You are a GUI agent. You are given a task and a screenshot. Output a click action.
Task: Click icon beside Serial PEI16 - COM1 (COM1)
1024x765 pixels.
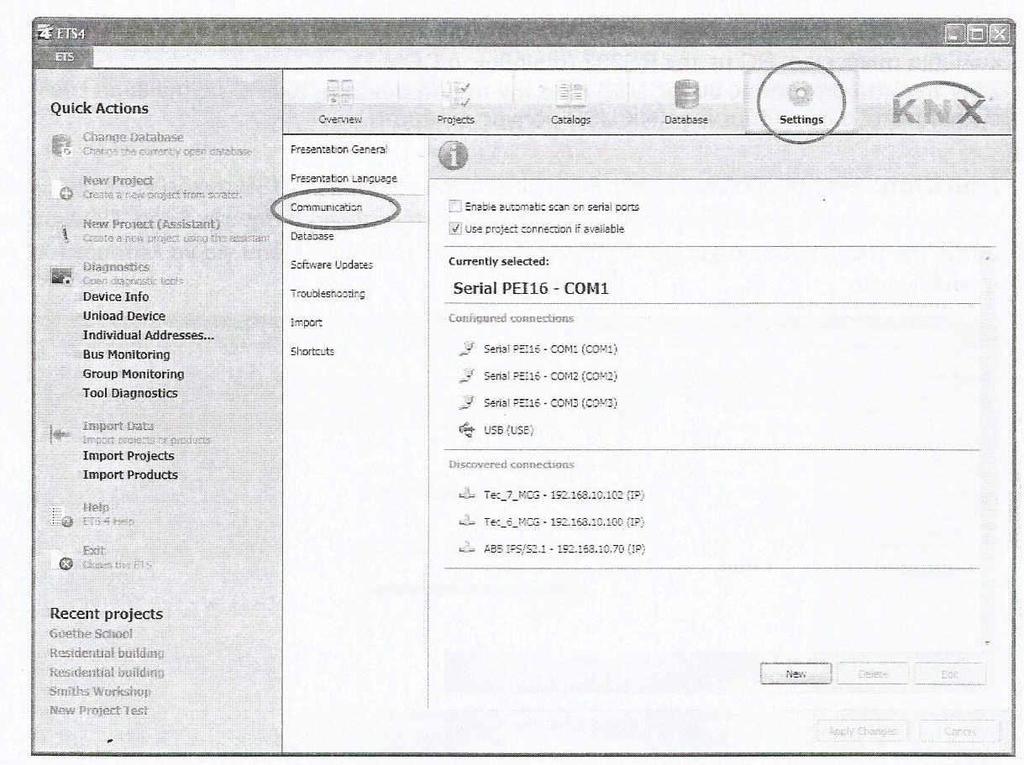(x=466, y=348)
